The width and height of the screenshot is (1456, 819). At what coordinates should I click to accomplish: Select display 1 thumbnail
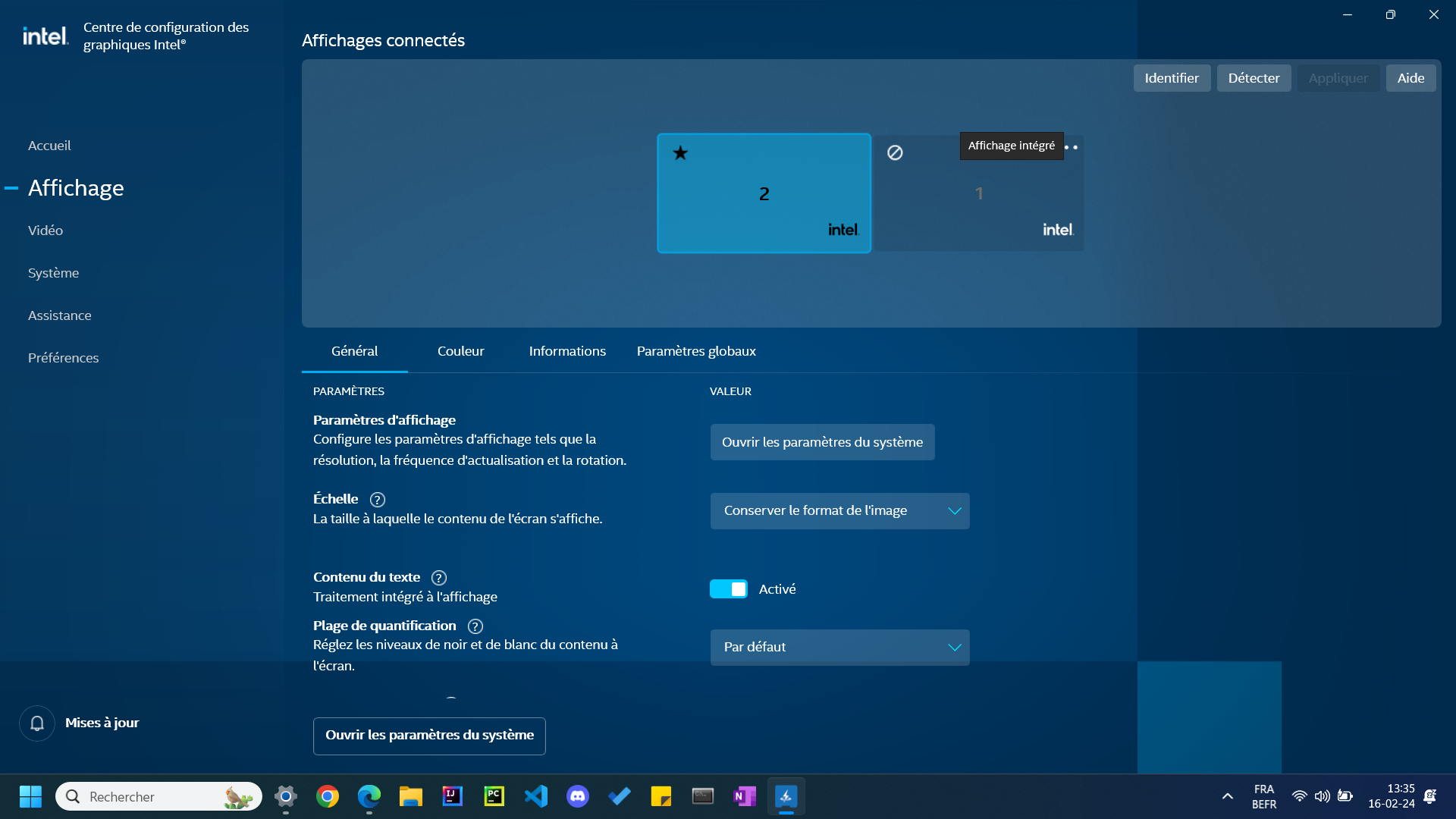(979, 193)
